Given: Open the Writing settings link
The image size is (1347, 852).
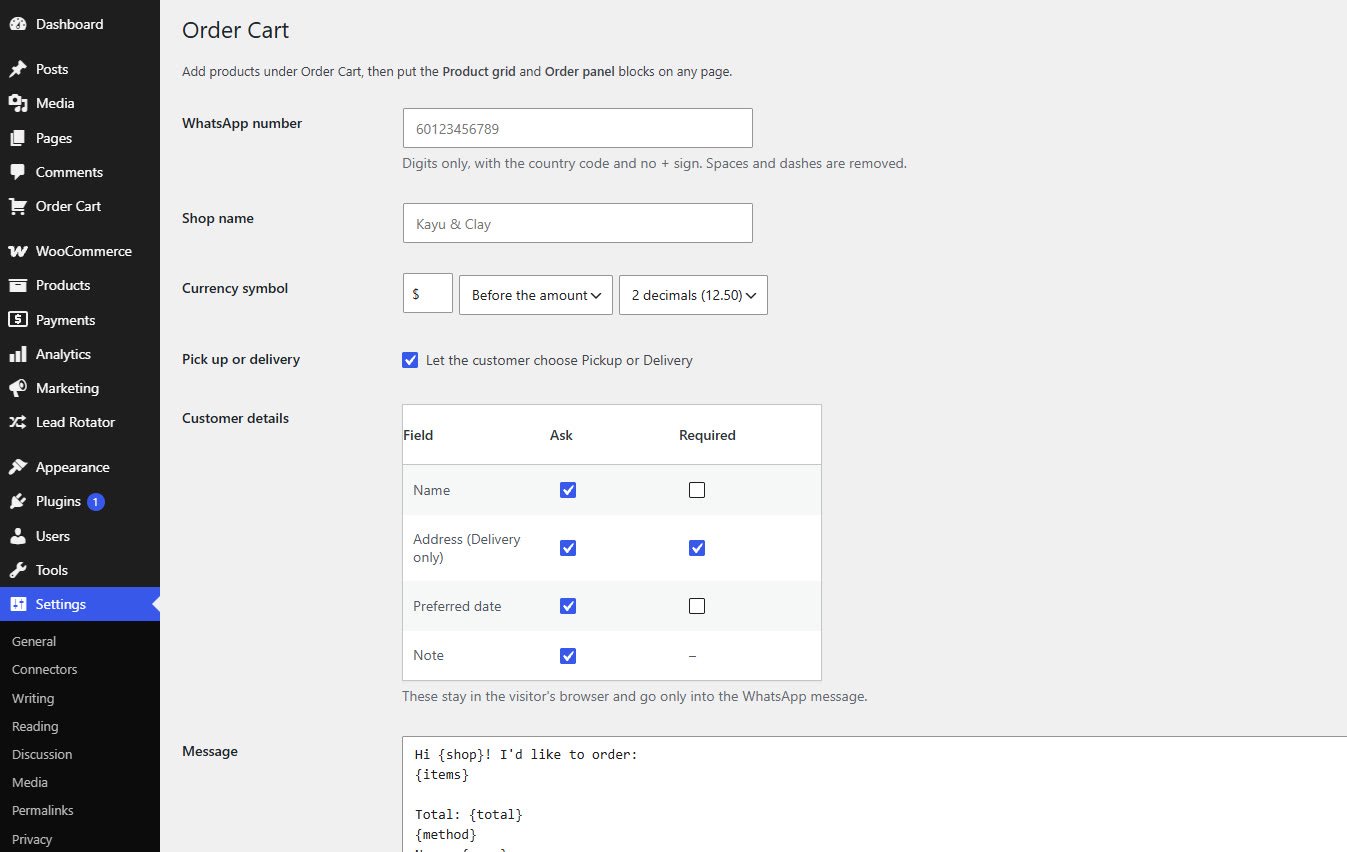Looking at the screenshot, I should pos(33,698).
